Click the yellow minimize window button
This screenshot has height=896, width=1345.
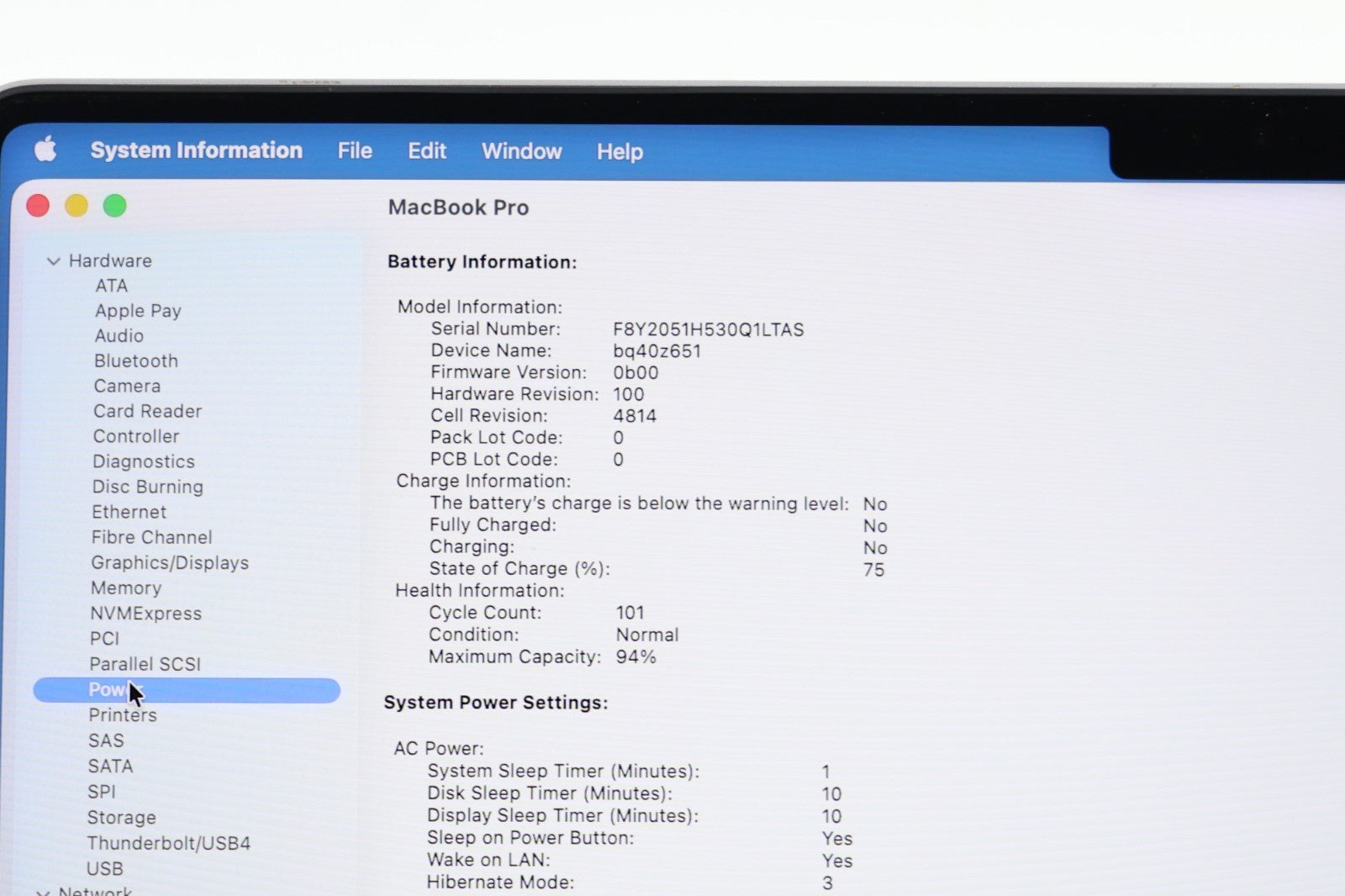click(x=76, y=206)
